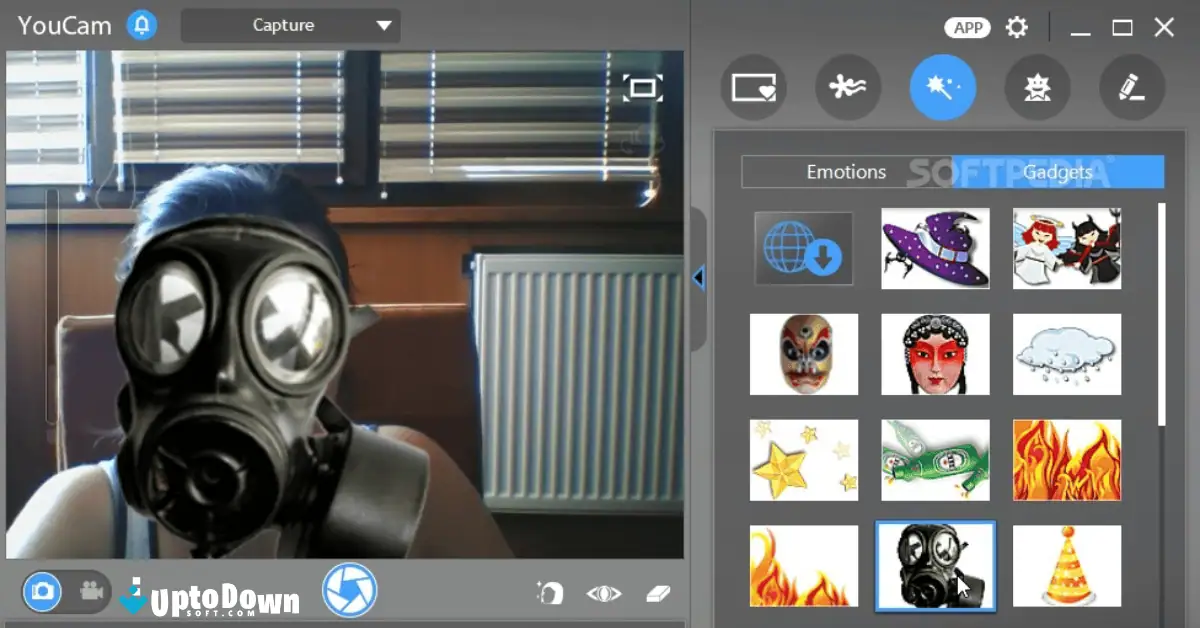Select the Avatar effects category

click(x=1037, y=87)
